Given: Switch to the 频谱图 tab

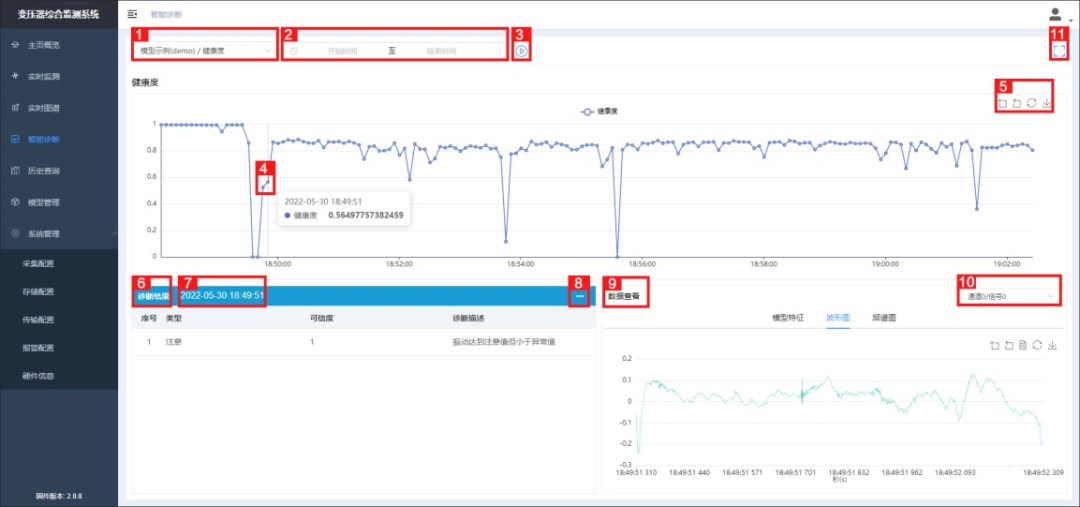Looking at the screenshot, I should (x=884, y=318).
